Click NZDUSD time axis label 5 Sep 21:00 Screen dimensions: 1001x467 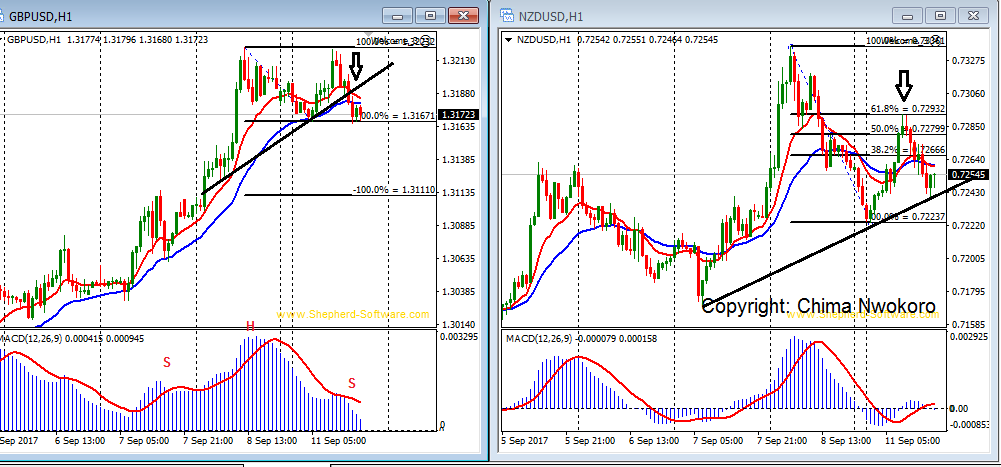pos(589,440)
